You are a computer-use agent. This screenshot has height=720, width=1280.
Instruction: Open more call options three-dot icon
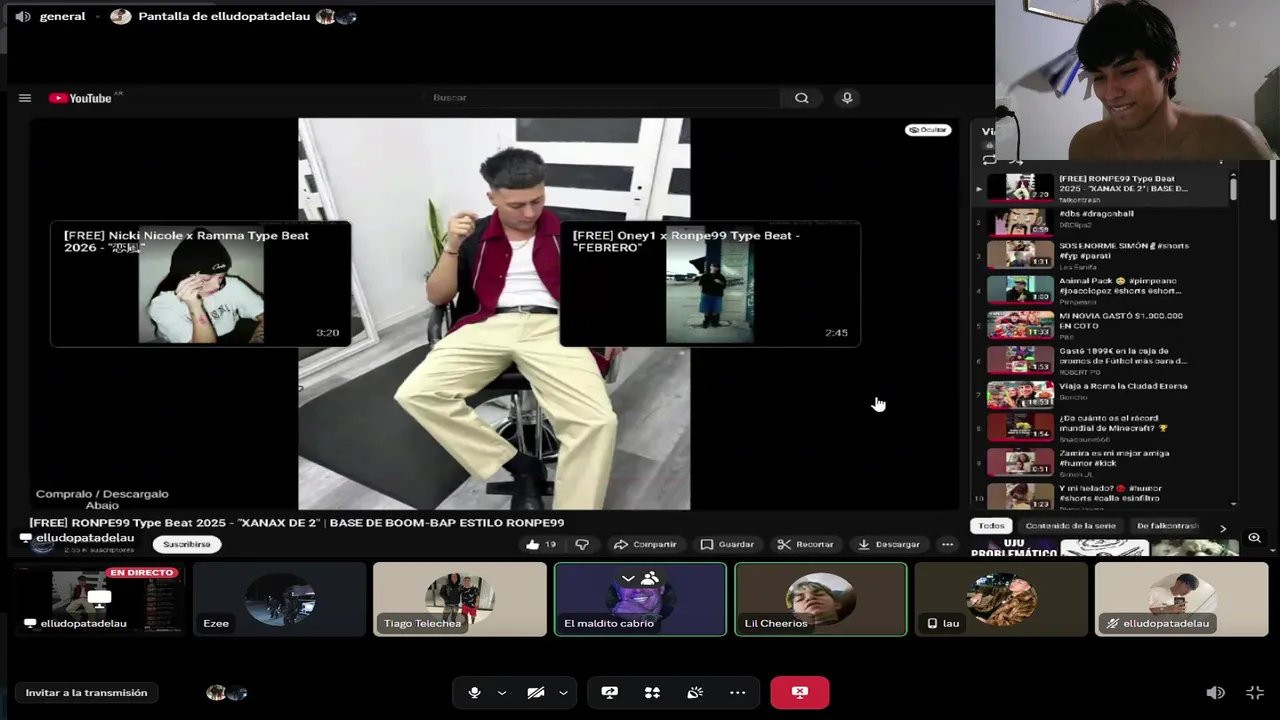click(x=738, y=692)
